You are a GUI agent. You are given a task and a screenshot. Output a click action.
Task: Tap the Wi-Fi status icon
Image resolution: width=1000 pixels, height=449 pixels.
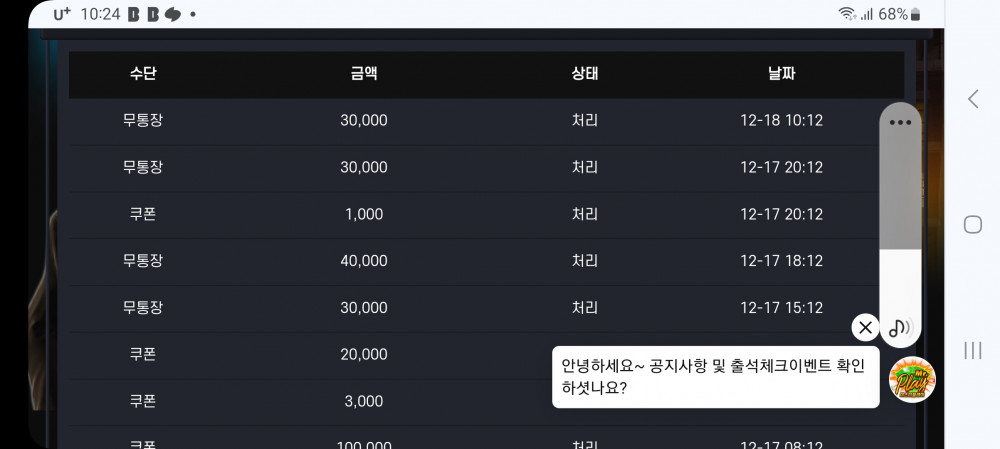tap(847, 14)
